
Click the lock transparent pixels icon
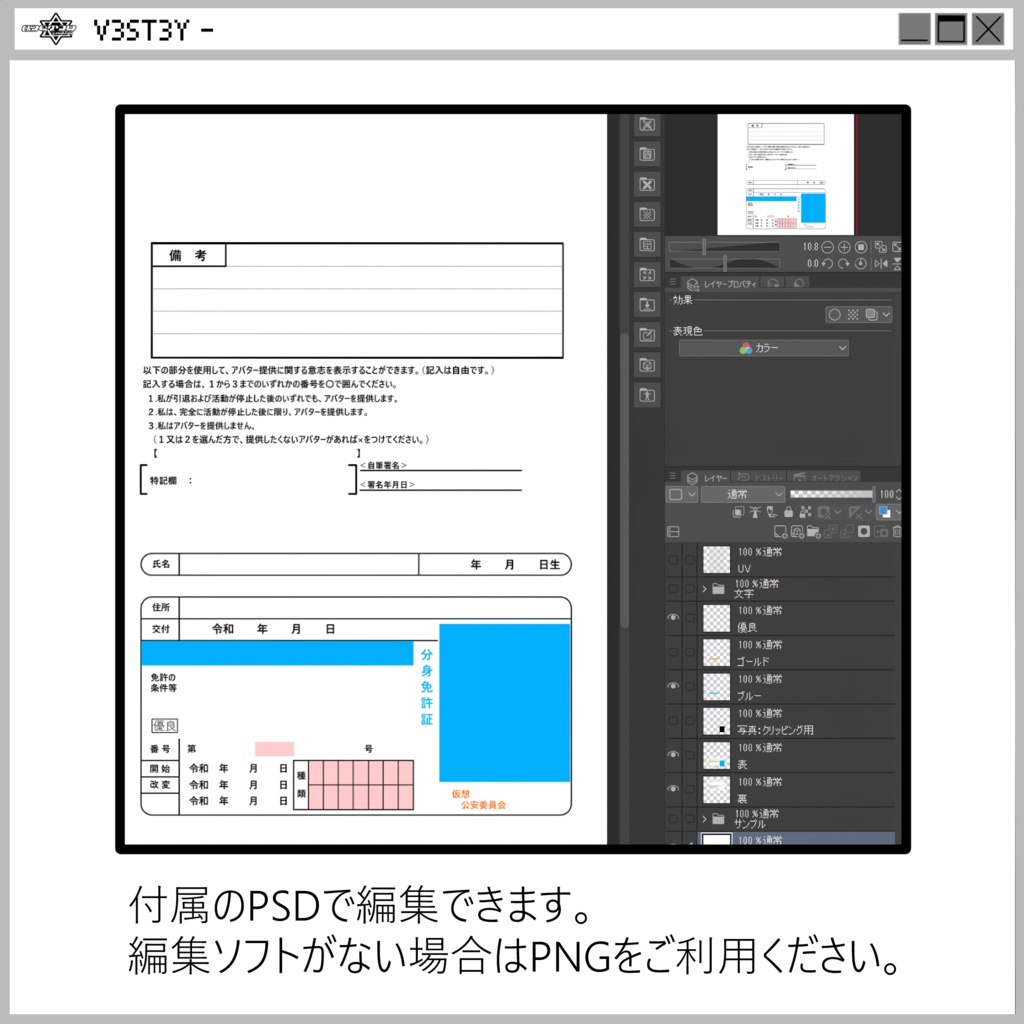point(806,512)
